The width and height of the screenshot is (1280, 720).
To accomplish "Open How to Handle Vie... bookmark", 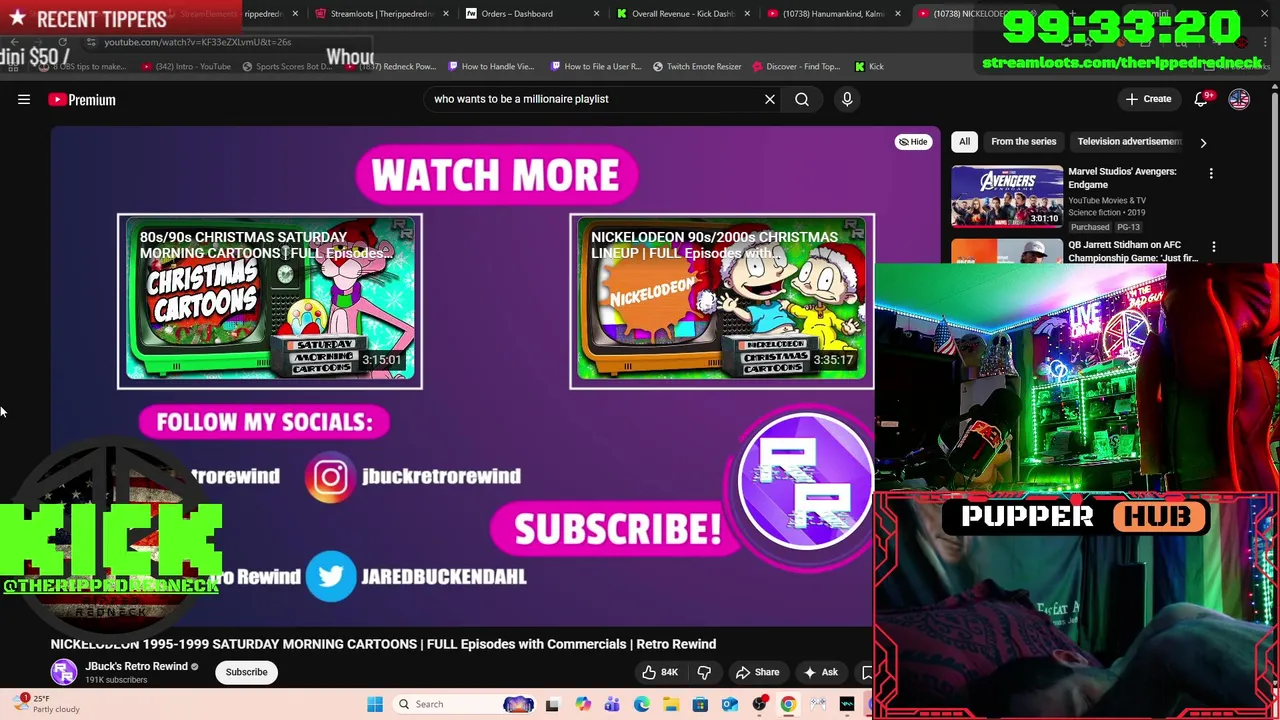I will [x=491, y=66].
